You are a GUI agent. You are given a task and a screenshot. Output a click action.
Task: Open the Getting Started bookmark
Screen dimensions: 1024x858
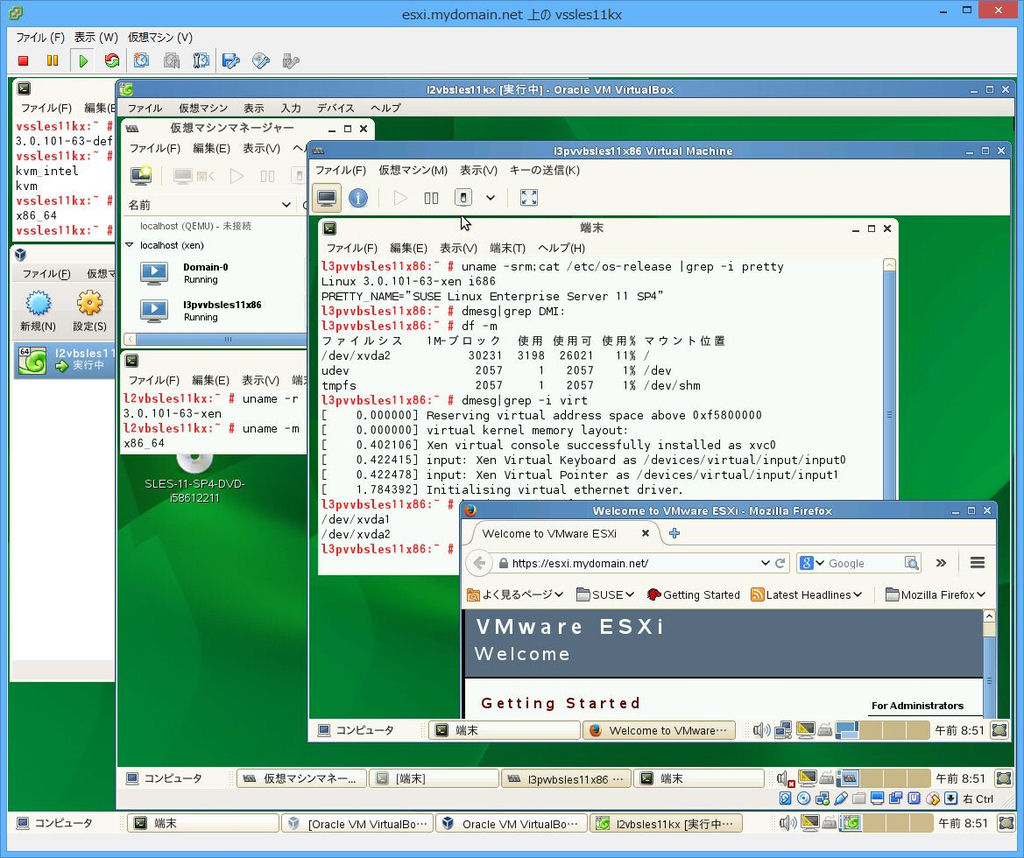[694, 594]
